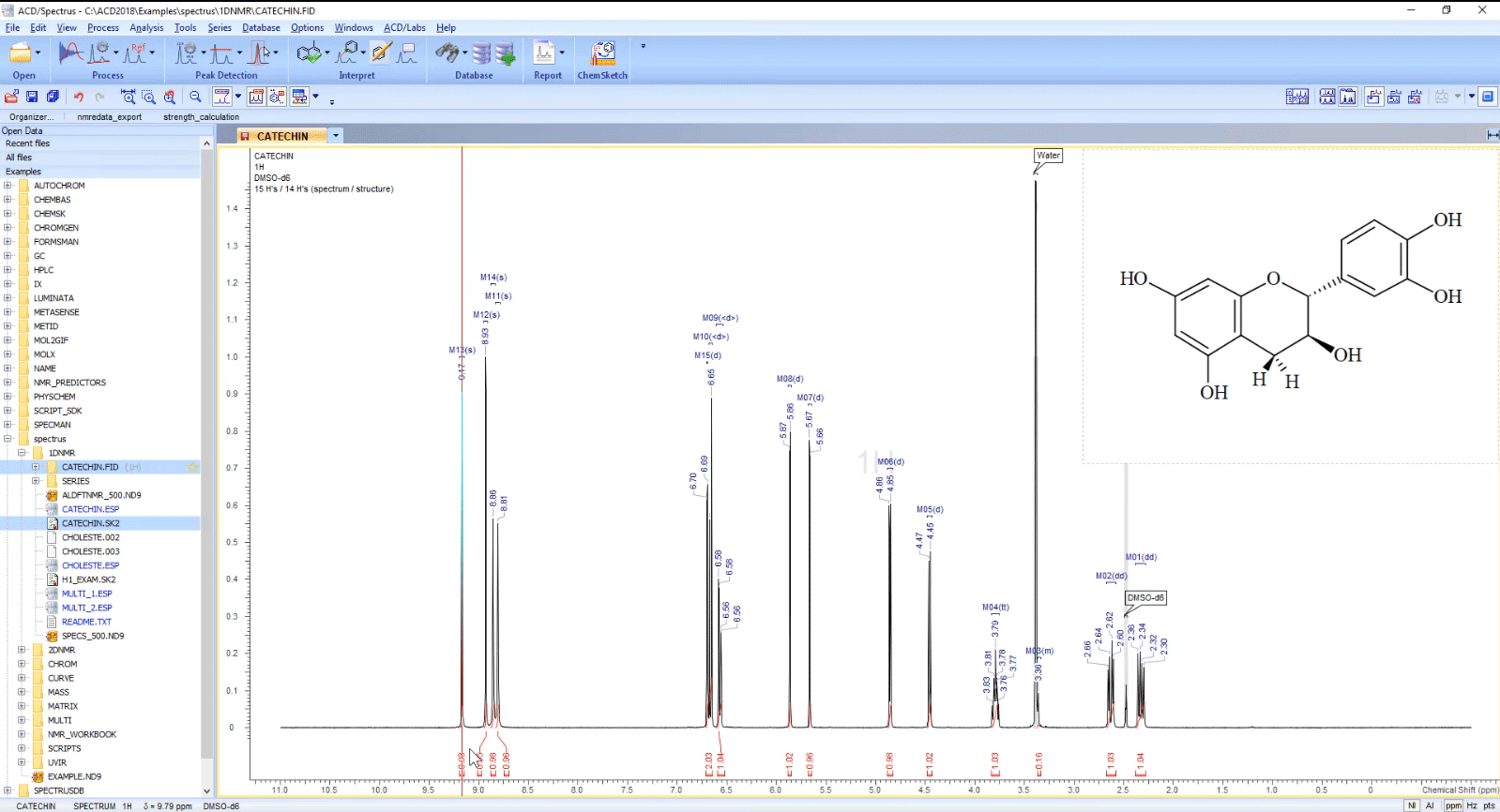Switch to the strength_calculation tab
1500x812 pixels.
[201, 117]
